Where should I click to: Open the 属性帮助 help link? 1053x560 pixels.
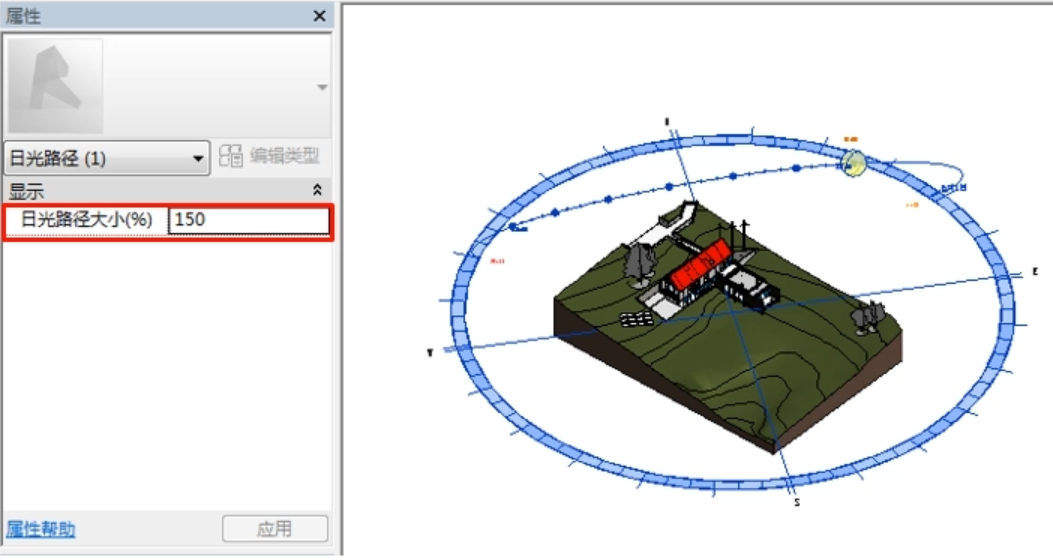(x=41, y=529)
